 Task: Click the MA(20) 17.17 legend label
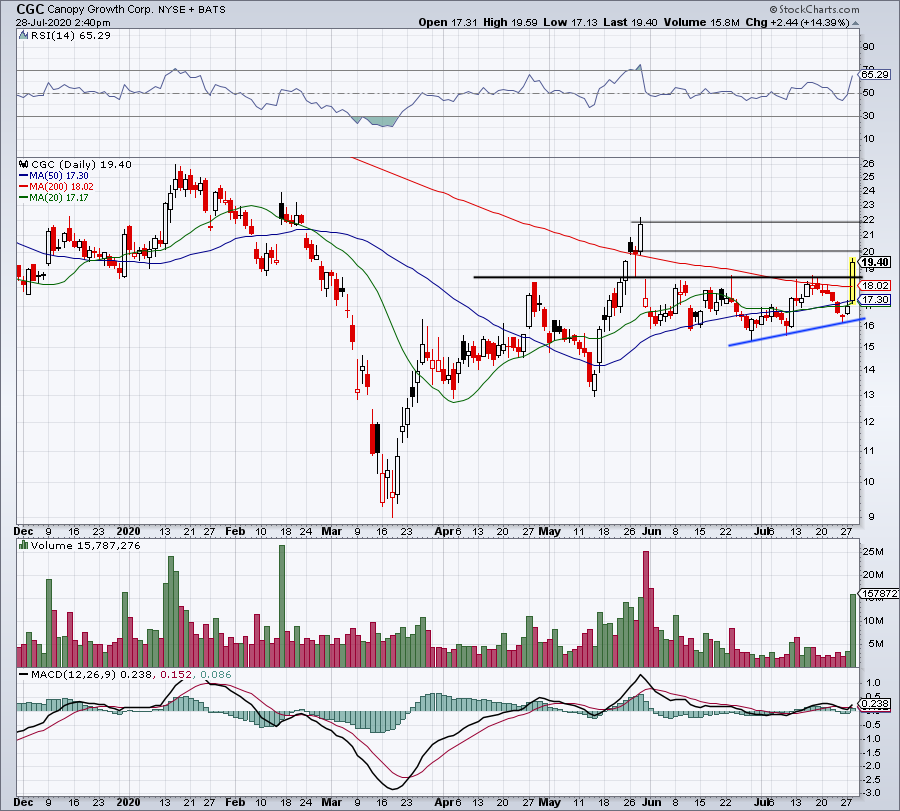[59, 198]
